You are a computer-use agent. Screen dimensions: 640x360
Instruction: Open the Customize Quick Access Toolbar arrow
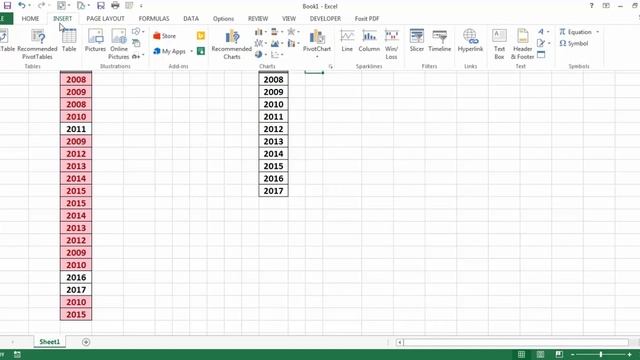(141, 6)
